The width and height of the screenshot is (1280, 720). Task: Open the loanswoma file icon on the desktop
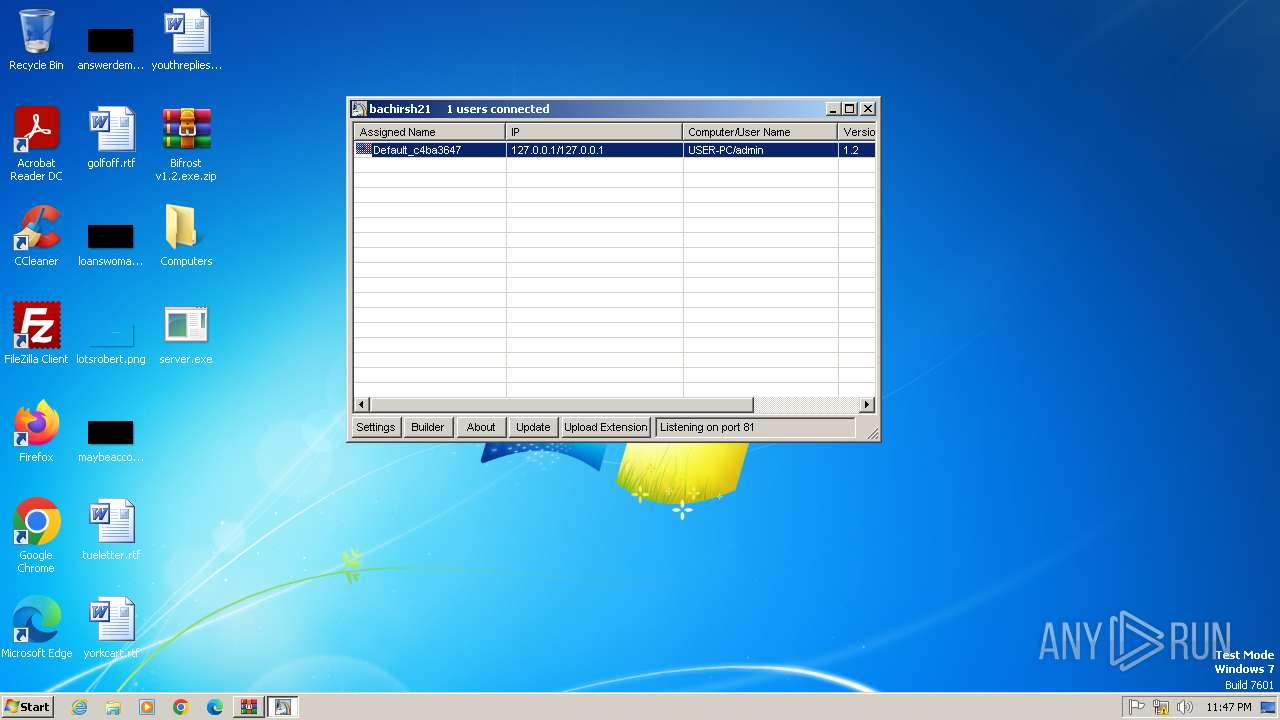pos(111,244)
